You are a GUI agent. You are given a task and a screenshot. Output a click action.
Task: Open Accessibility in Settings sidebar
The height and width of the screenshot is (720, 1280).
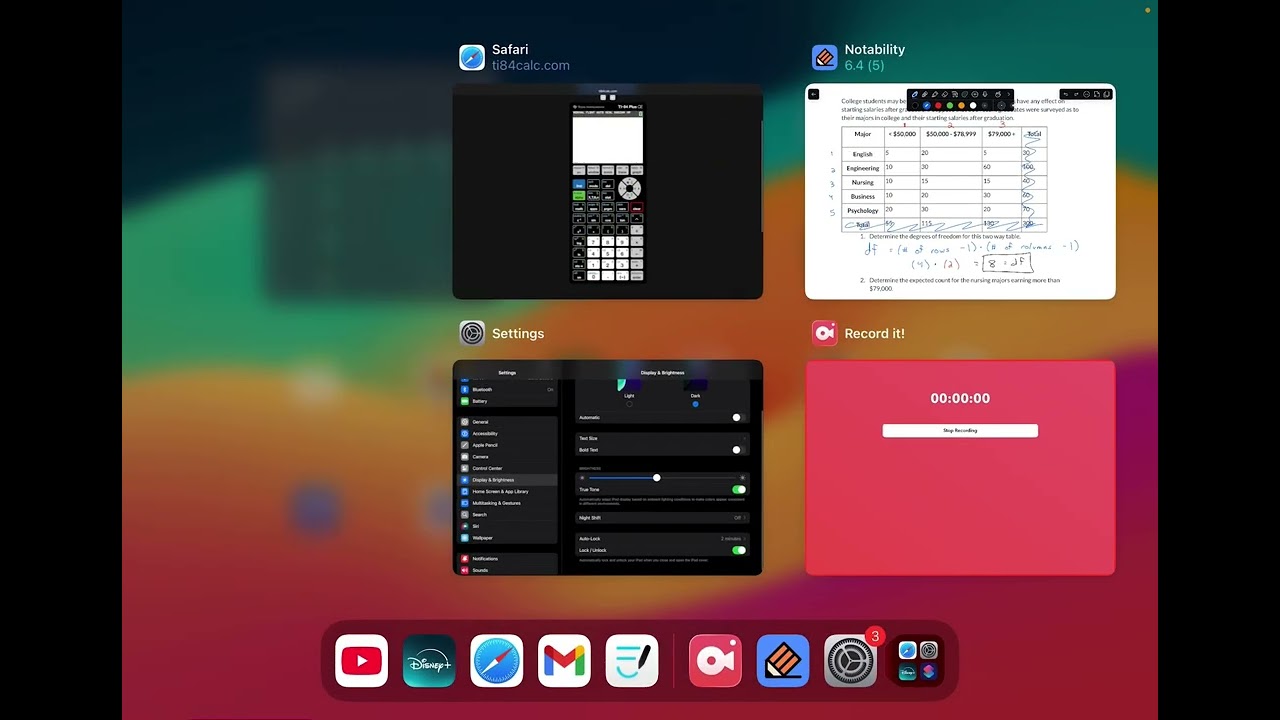506,433
